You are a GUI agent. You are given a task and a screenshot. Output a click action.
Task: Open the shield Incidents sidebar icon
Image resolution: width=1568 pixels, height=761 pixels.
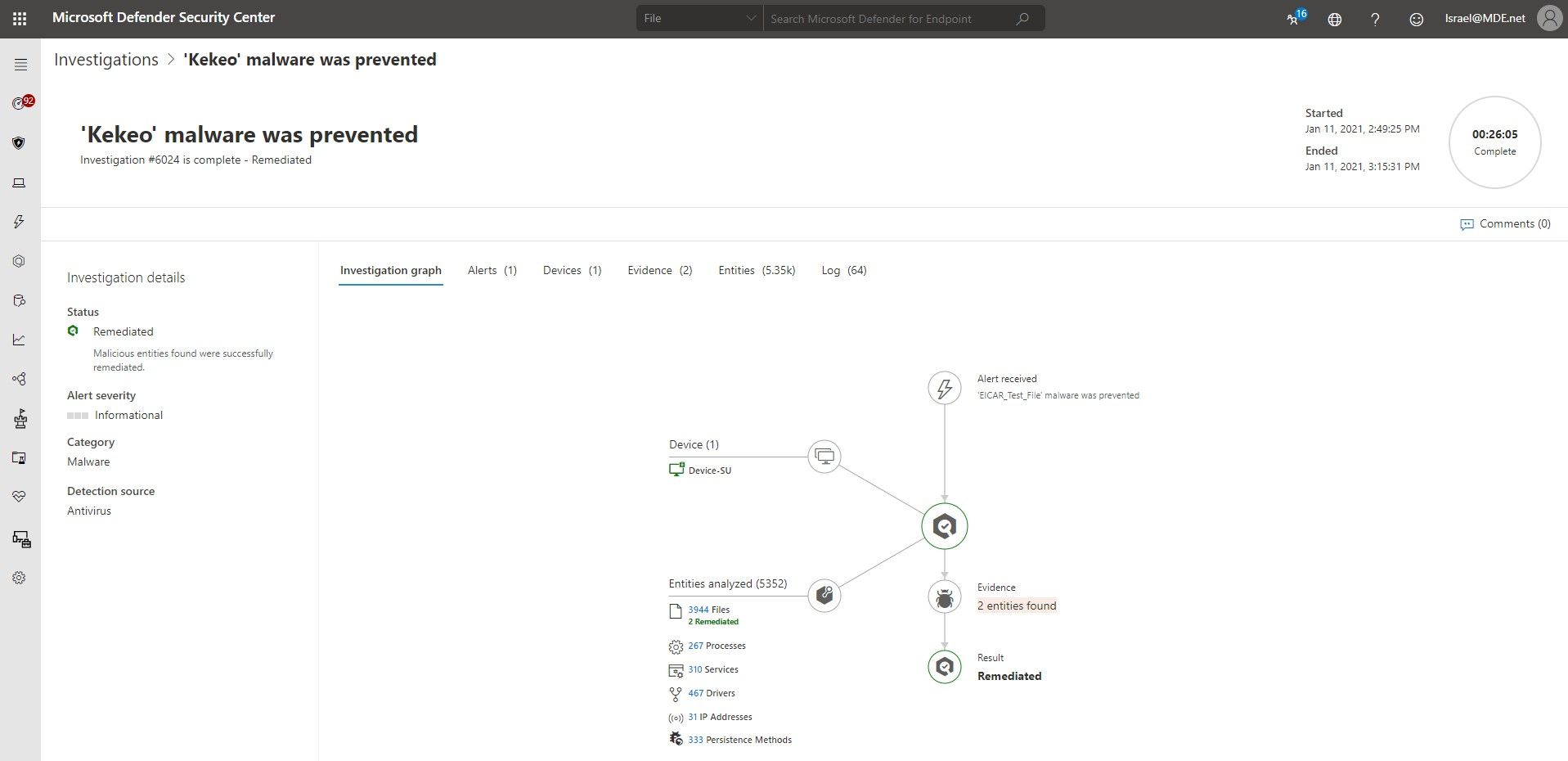[19, 143]
